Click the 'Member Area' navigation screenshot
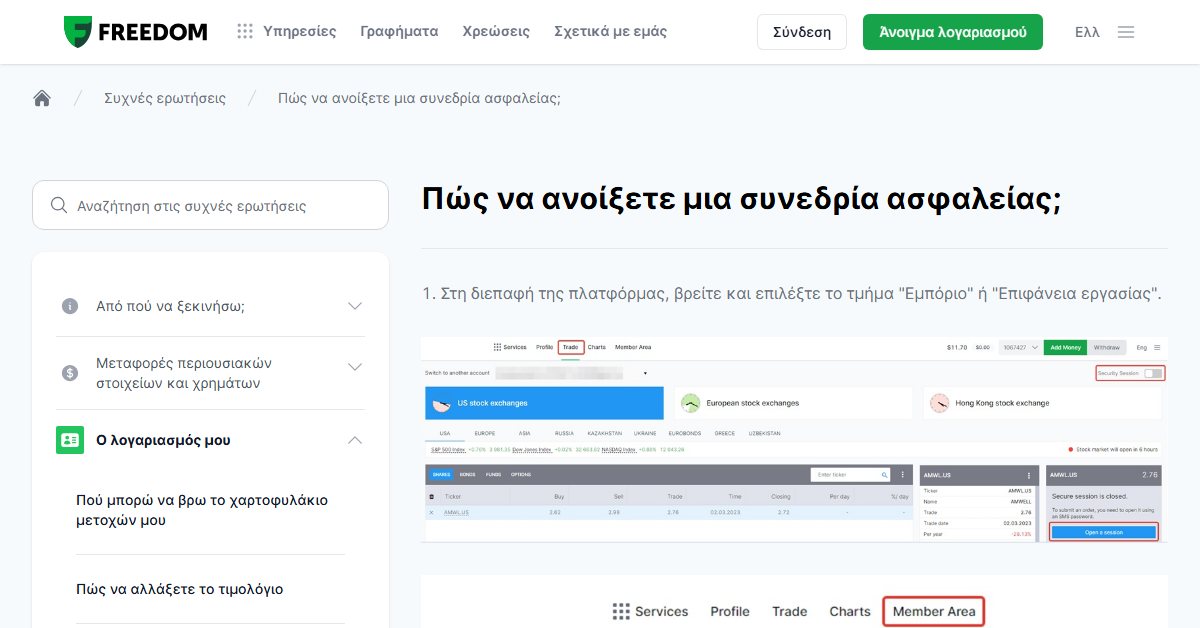This screenshot has width=1200, height=628. tap(794, 602)
